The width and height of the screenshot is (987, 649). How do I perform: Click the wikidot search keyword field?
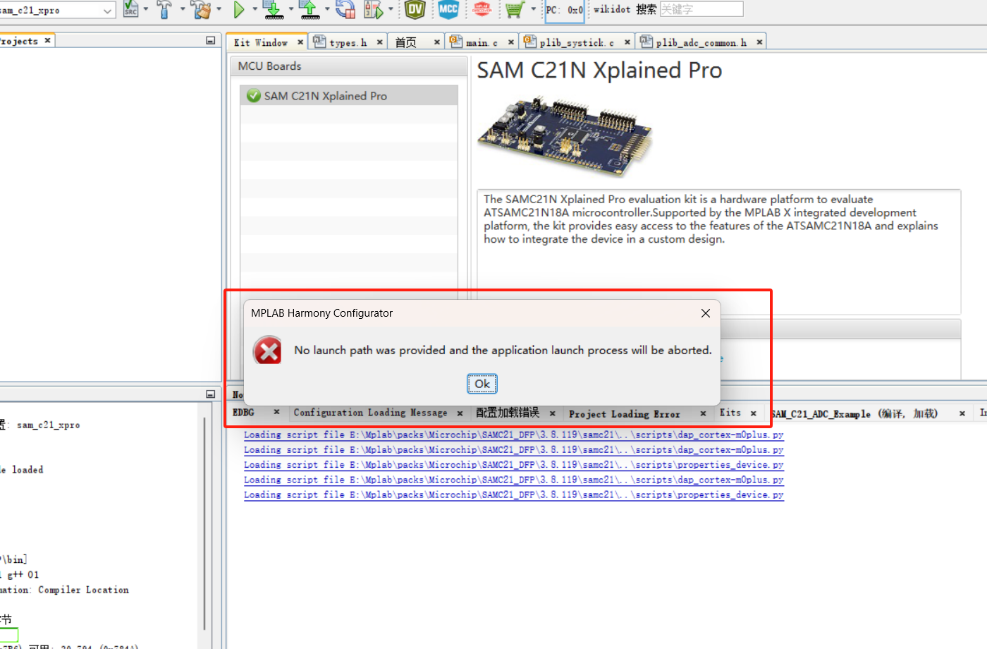click(x=701, y=9)
